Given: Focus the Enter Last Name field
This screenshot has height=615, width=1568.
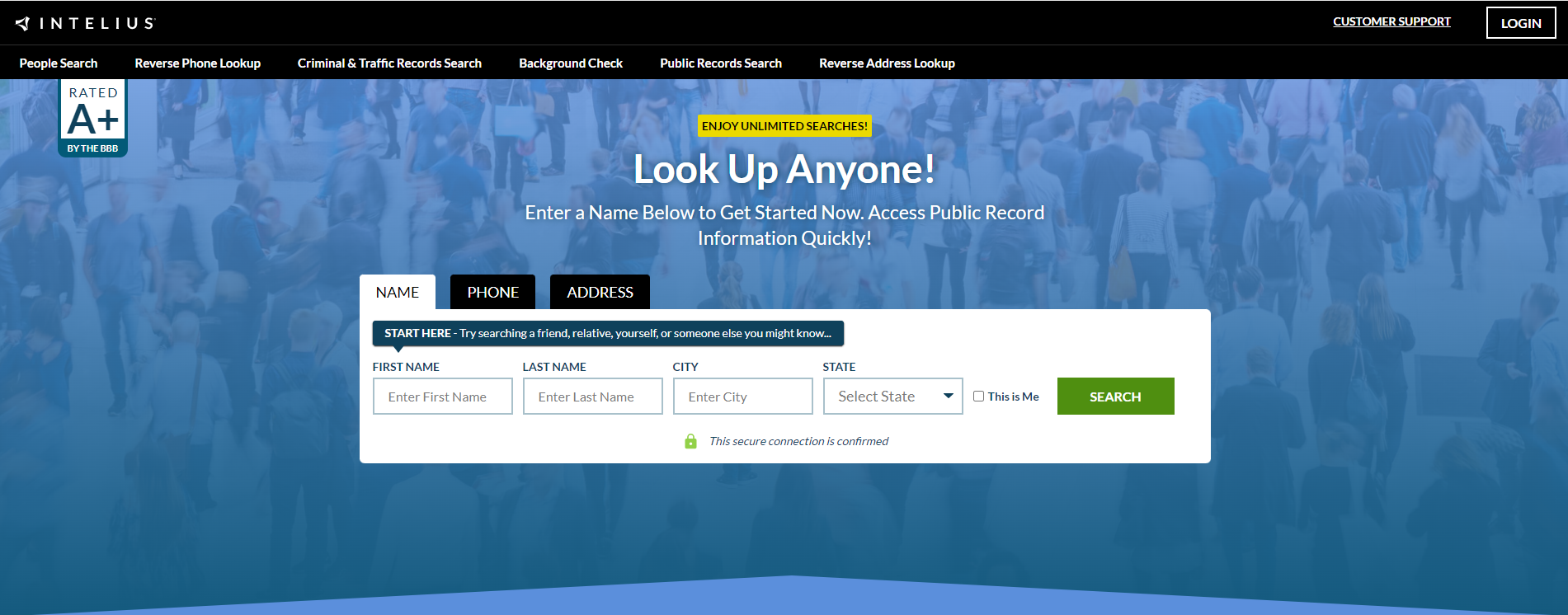Looking at the screenshot, I should (593, 397).
